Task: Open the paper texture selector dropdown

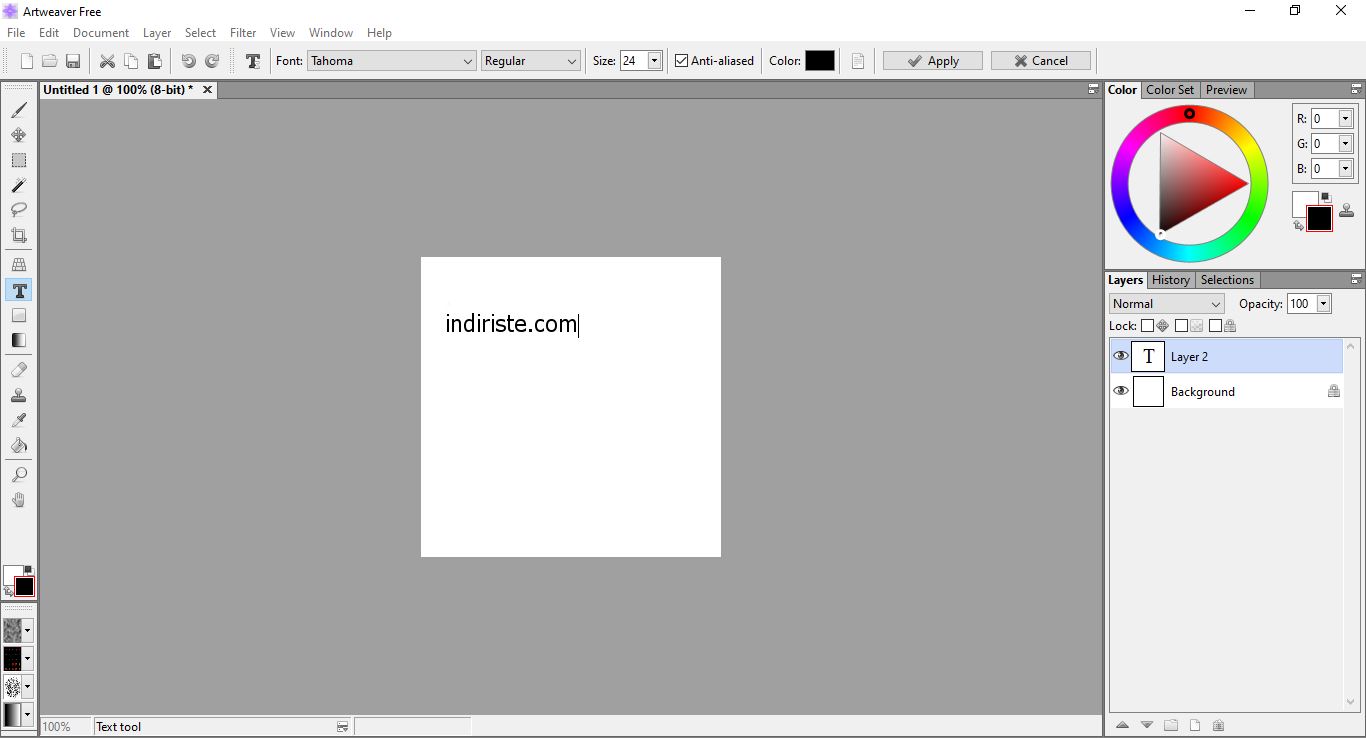Action: click(28, 630)
